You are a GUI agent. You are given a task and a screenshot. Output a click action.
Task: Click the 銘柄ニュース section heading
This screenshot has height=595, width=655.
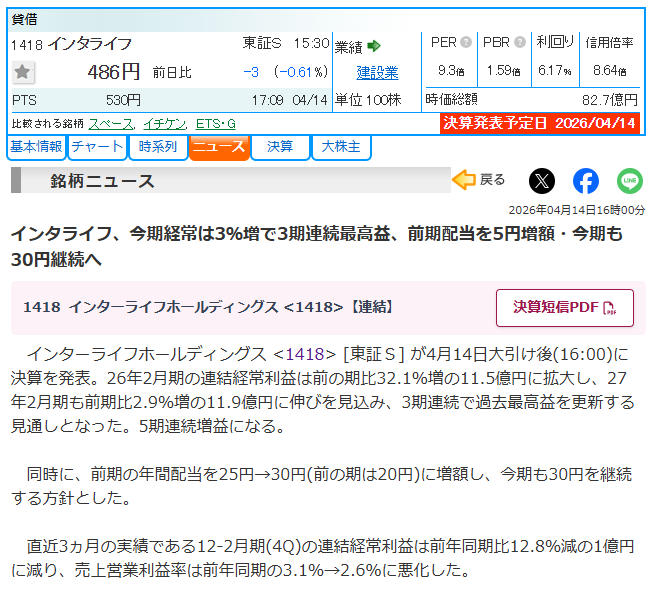tap(102, 181)
